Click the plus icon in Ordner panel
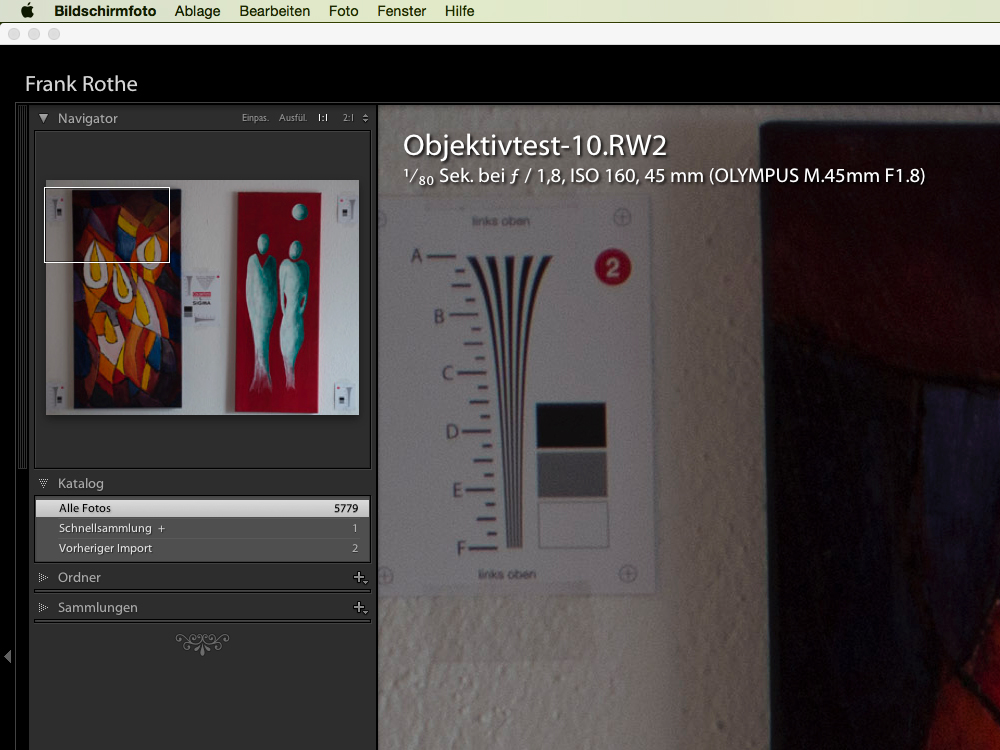This screenshot has width=1000, height=750. [359, 577]
